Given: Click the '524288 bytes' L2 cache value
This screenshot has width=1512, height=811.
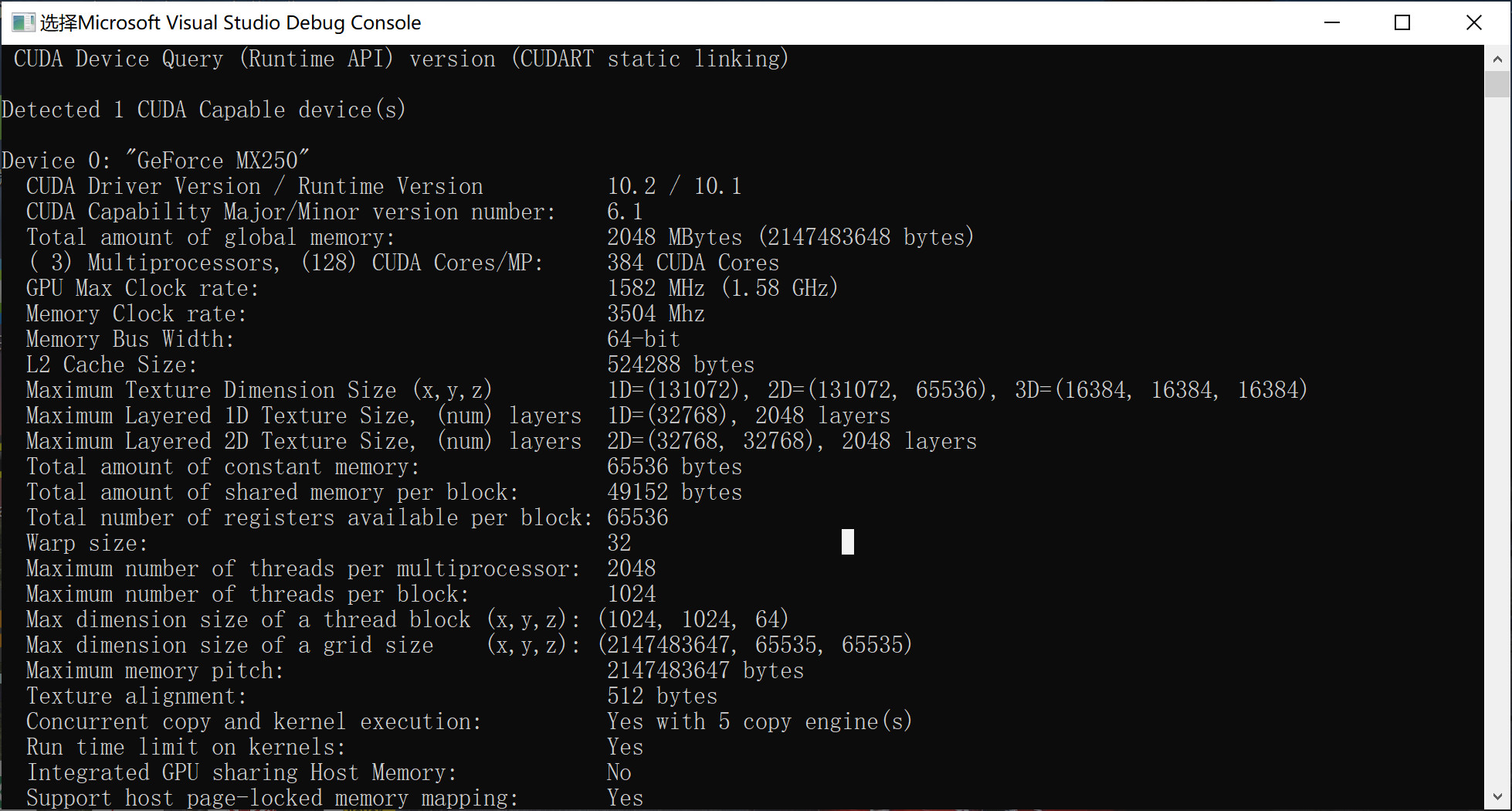Looking at the screenshot, I should tap(680, 365).
